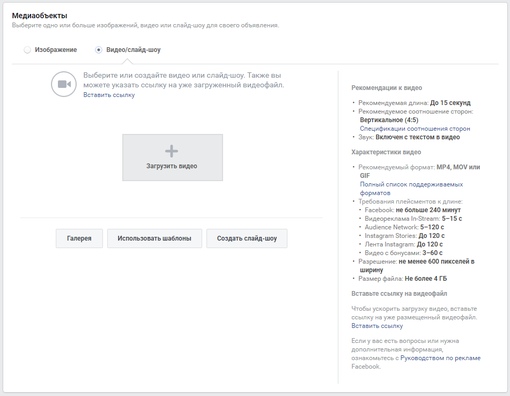Click Создать слайд-шоу button

pos(247,238)
